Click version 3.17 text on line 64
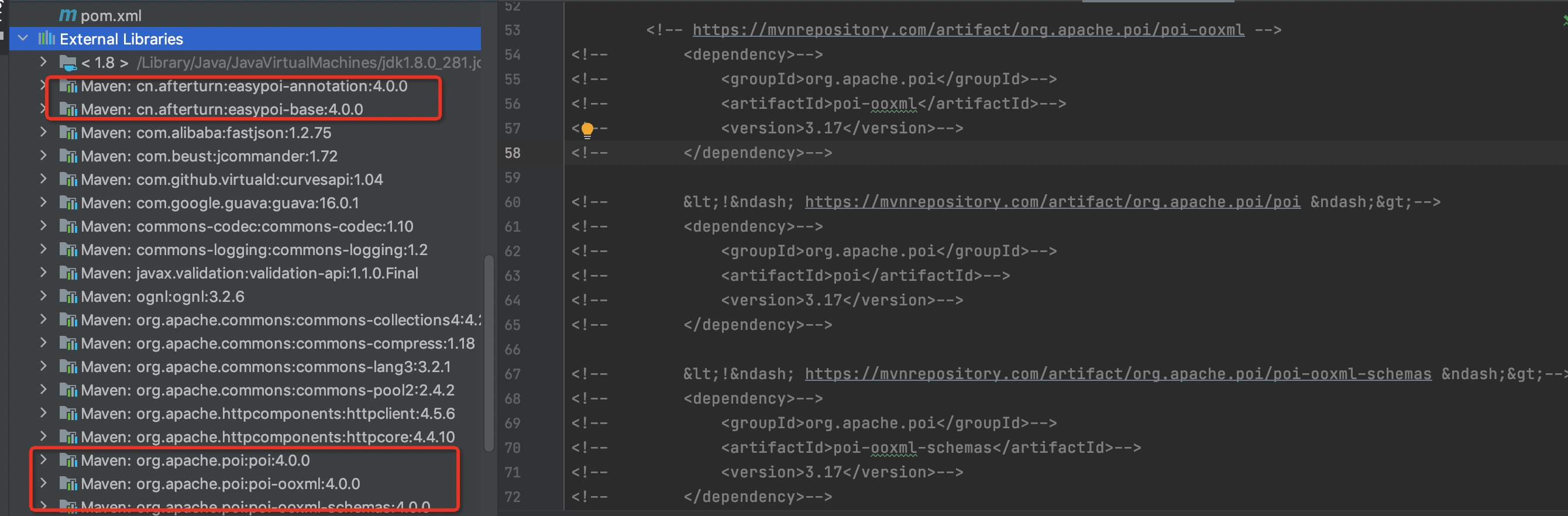Screen dimensions: 1568x516 823,301
